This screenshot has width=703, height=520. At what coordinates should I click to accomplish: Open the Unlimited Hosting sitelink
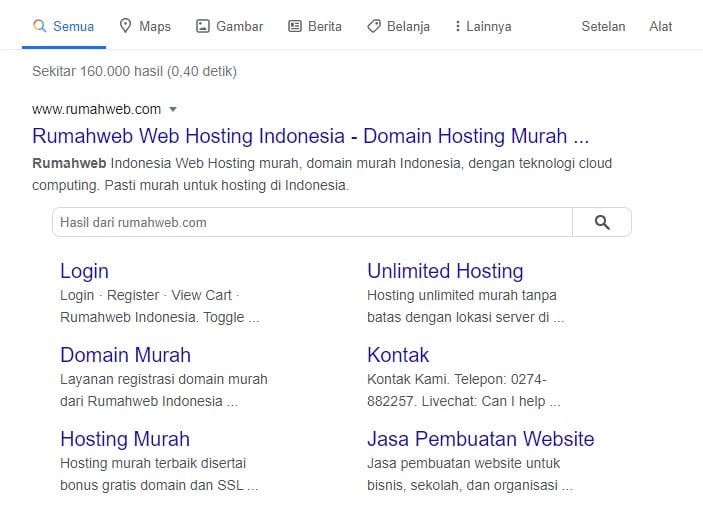pyautogui.click(x=445, y=271)
